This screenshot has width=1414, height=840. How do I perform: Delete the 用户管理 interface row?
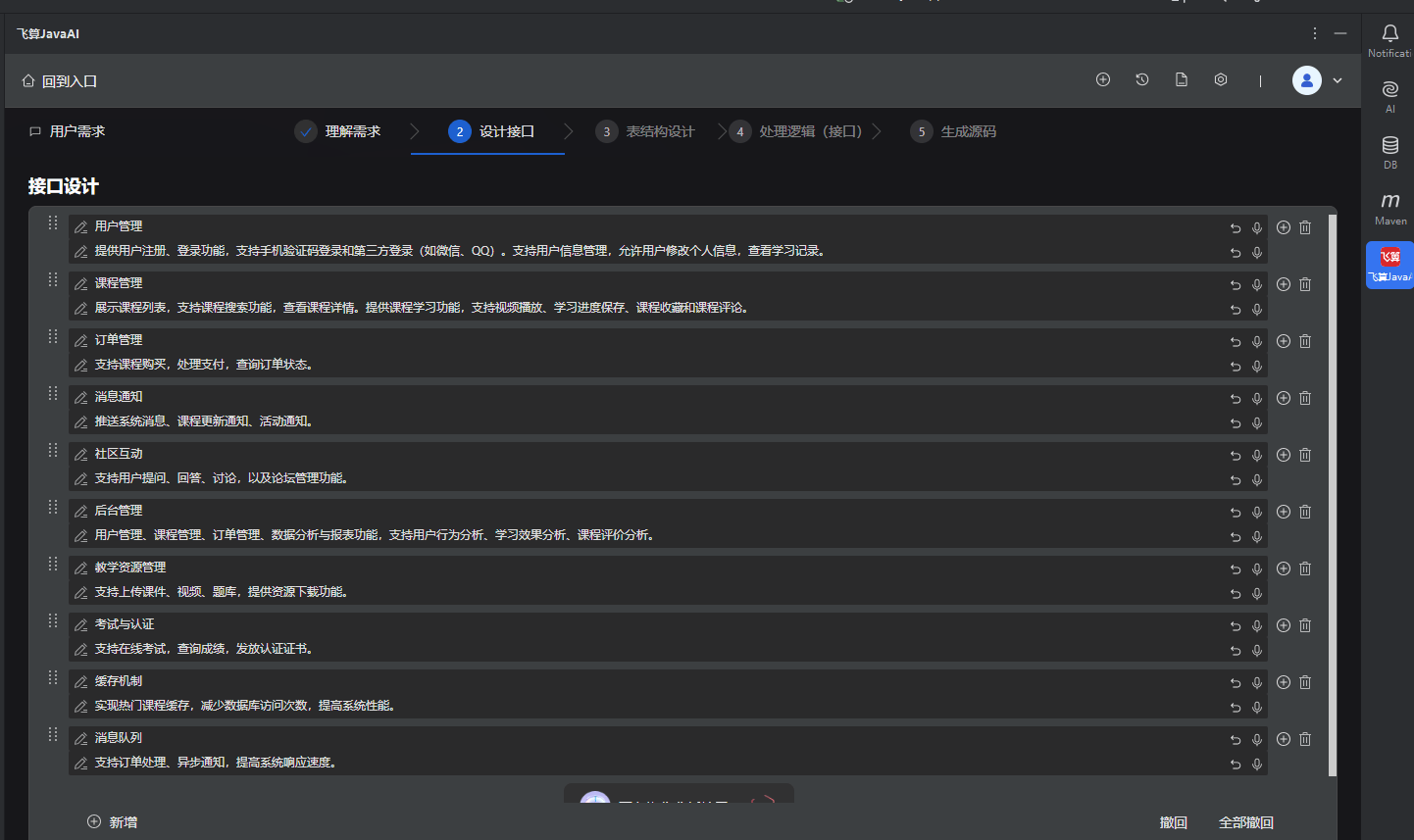point(1305,227)
